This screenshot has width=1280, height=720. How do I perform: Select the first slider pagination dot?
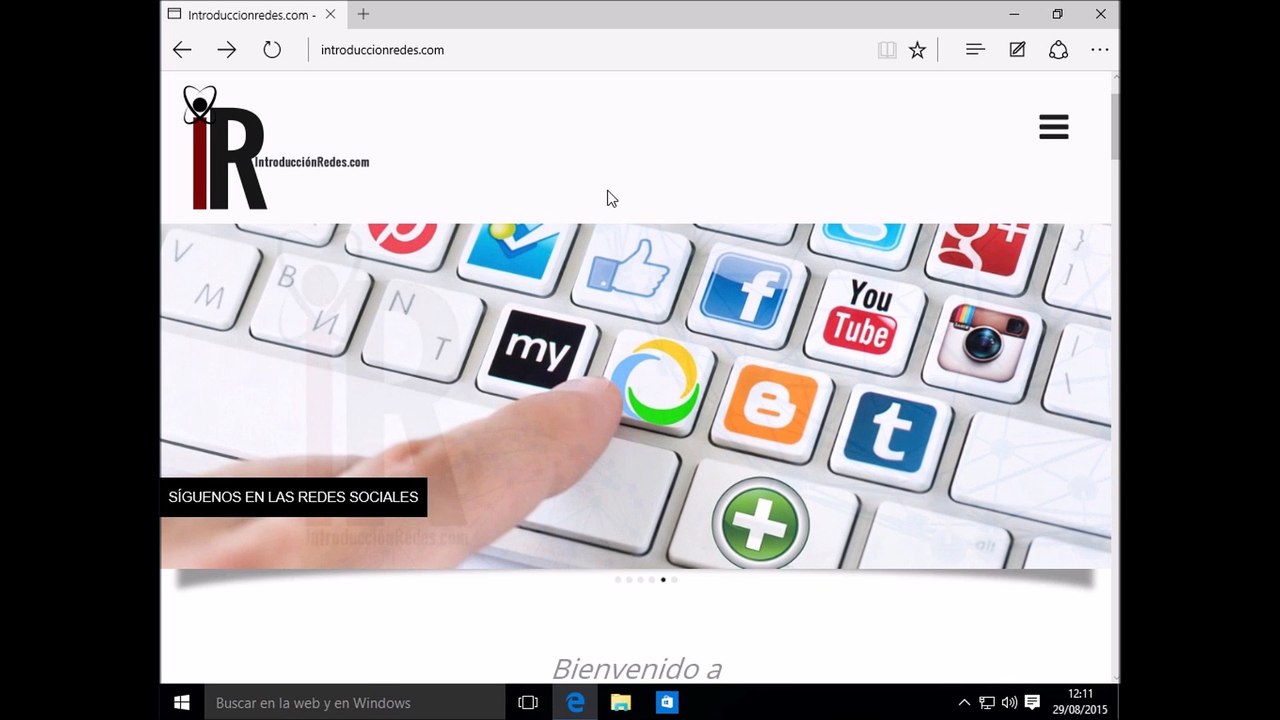pyautogui.click(x=618, y=580)
